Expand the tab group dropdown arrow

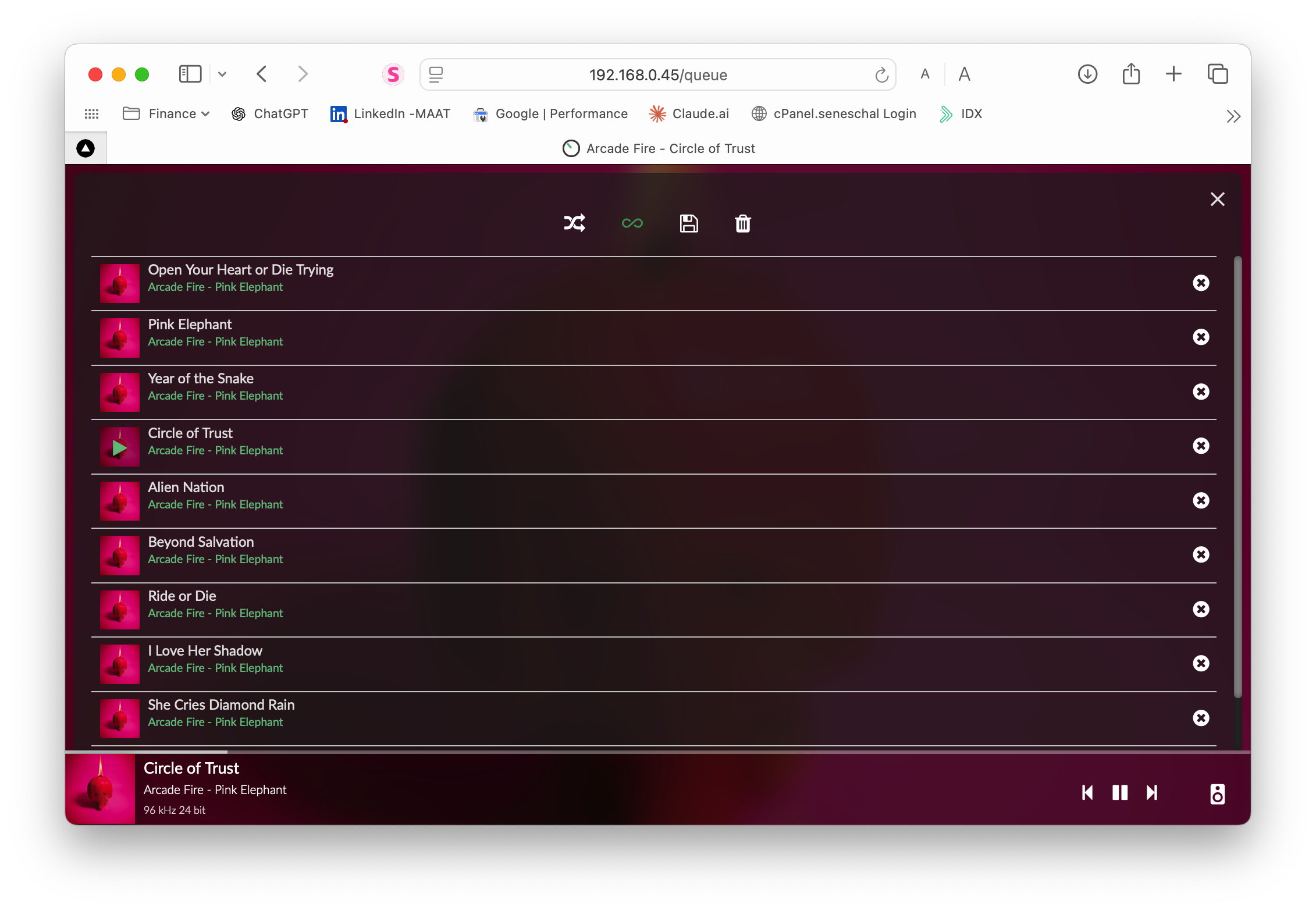click(222, 74)
